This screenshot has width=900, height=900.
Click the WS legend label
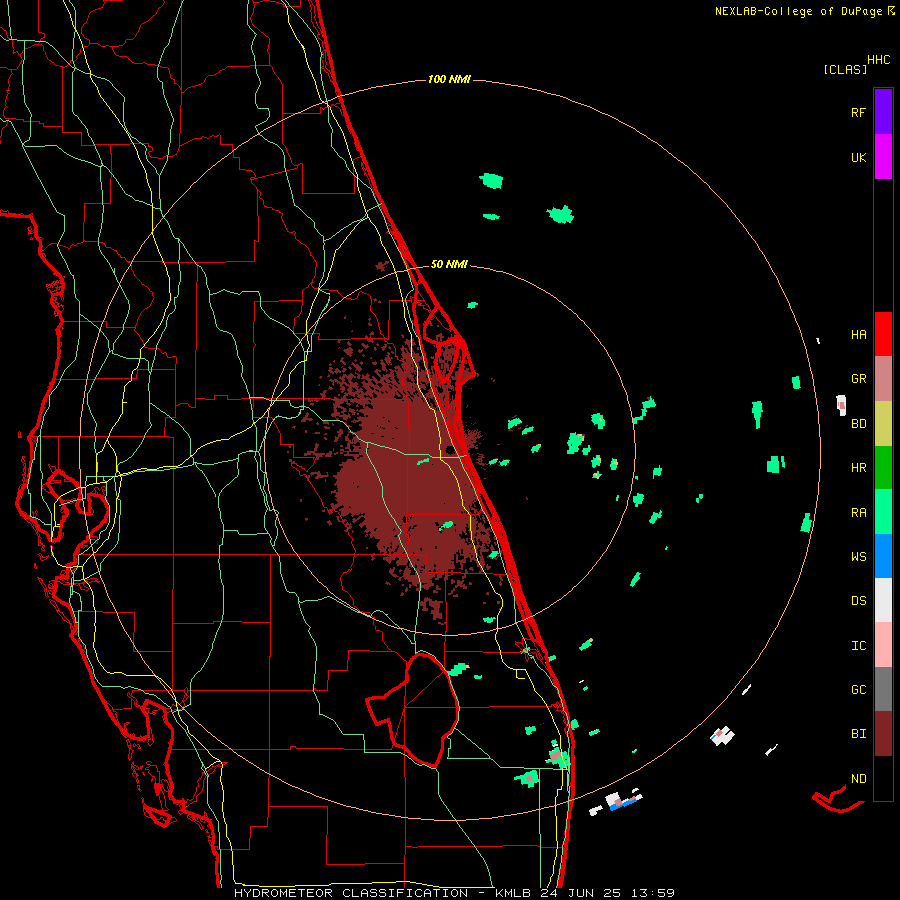point(858,556)
